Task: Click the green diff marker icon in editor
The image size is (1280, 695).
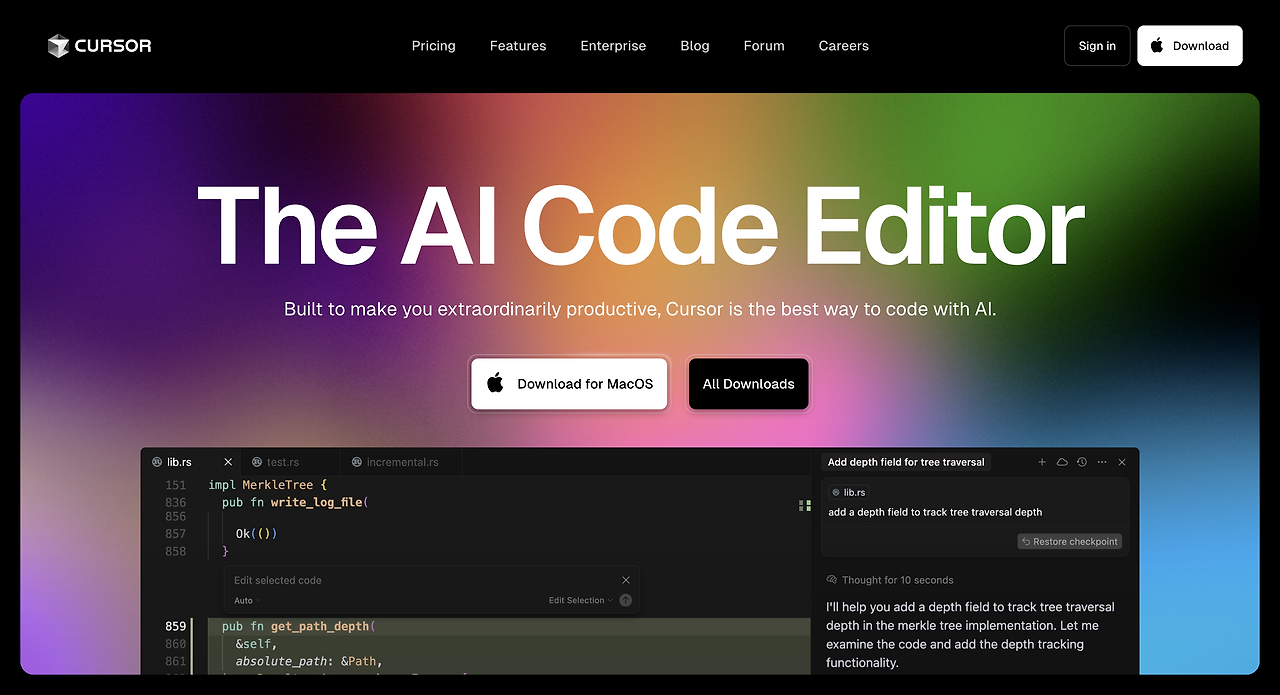Action: 805,505
